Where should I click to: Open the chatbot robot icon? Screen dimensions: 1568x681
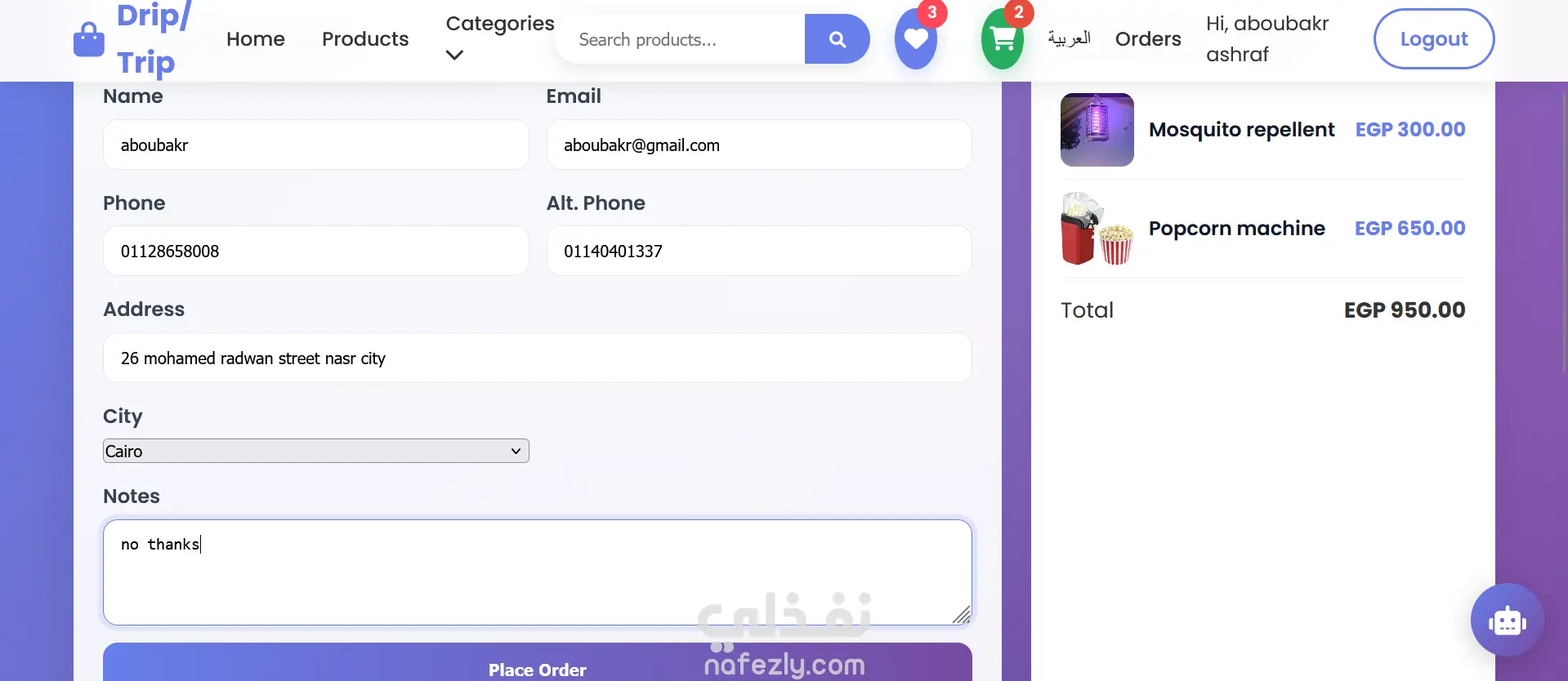click(x=1507, y=621)
